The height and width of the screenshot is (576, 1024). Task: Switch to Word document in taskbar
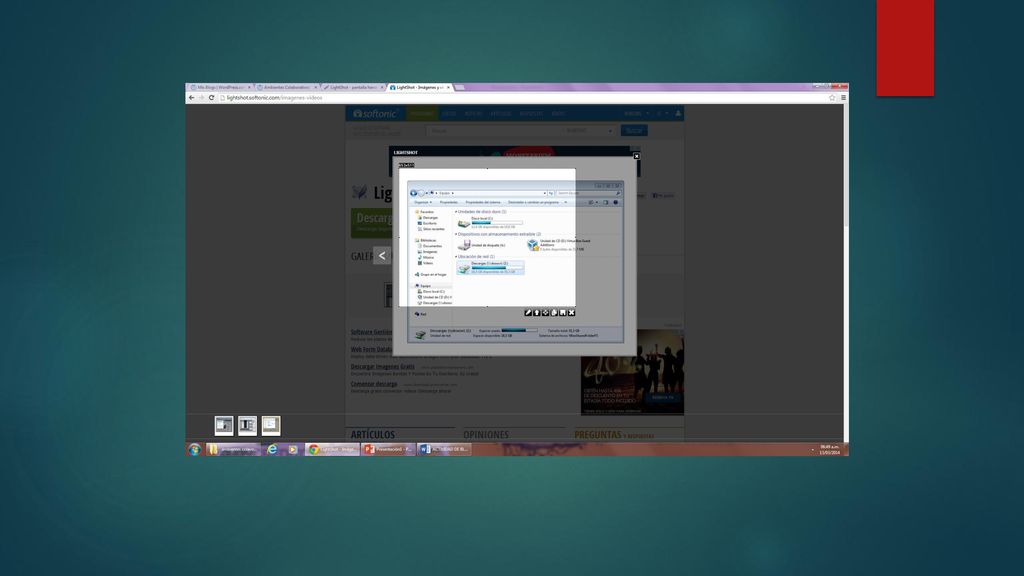click(444, 449)
